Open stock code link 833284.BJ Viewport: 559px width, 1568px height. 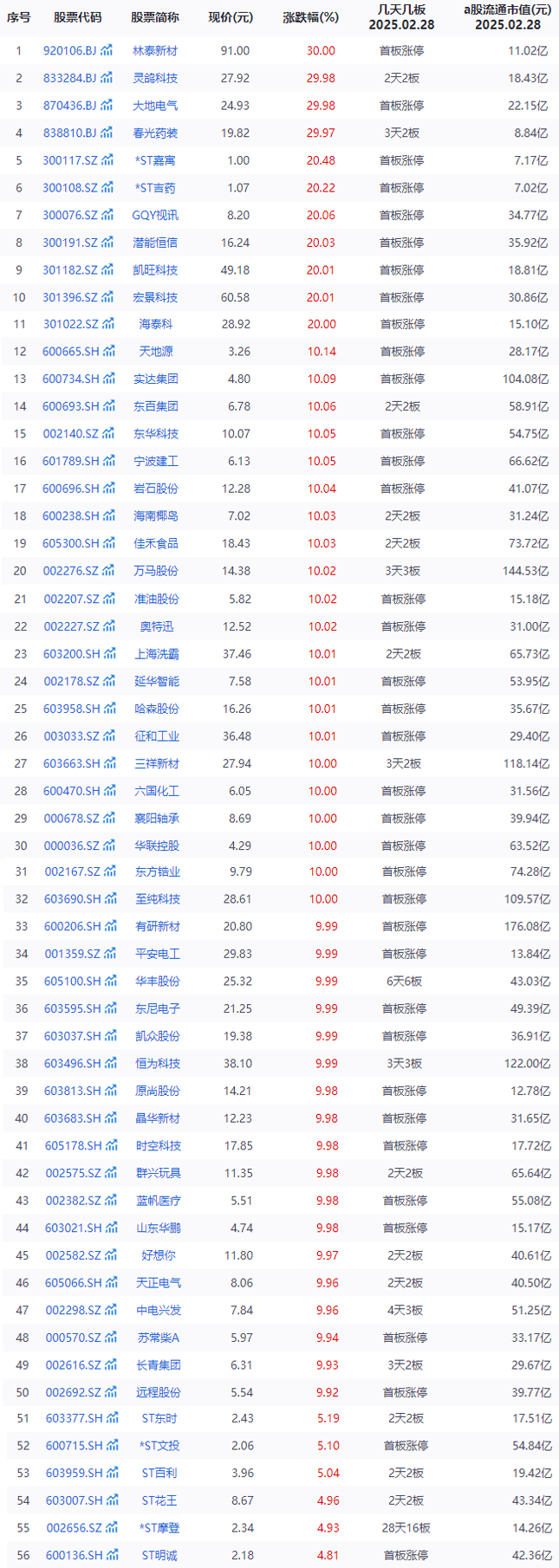coord(70,78)
